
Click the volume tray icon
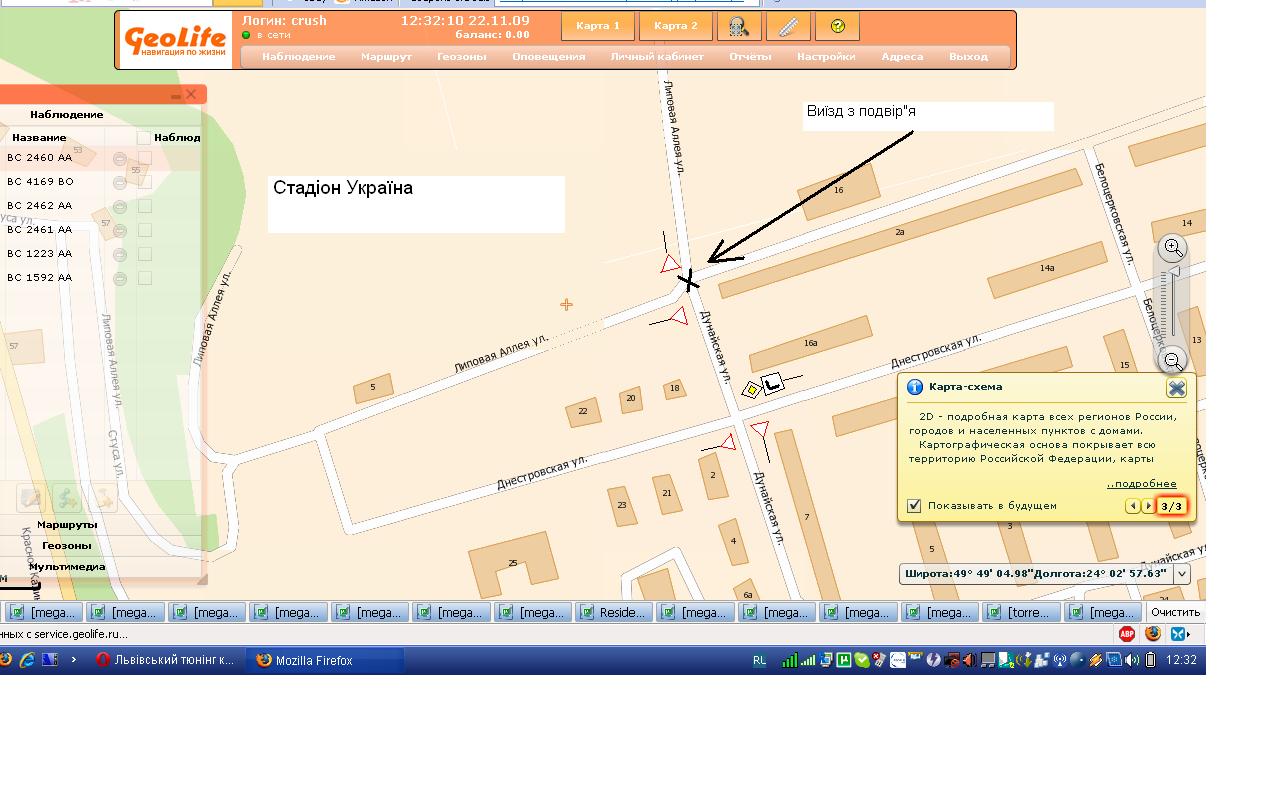1132,660
